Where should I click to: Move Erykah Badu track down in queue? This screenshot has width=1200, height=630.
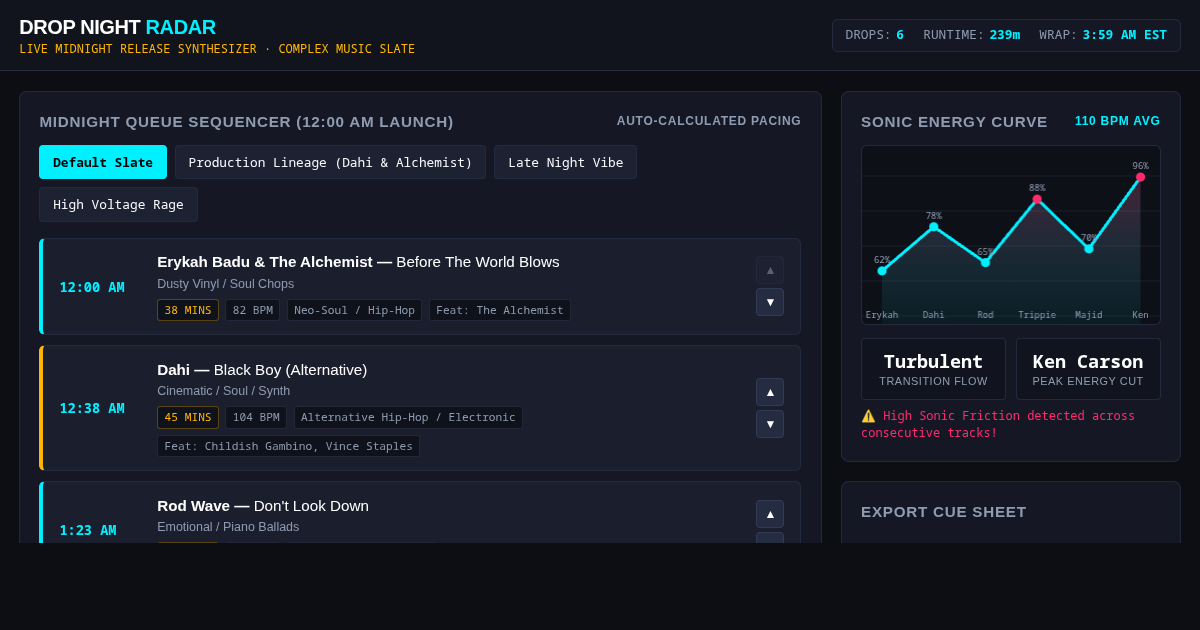(x=770, y=302)
